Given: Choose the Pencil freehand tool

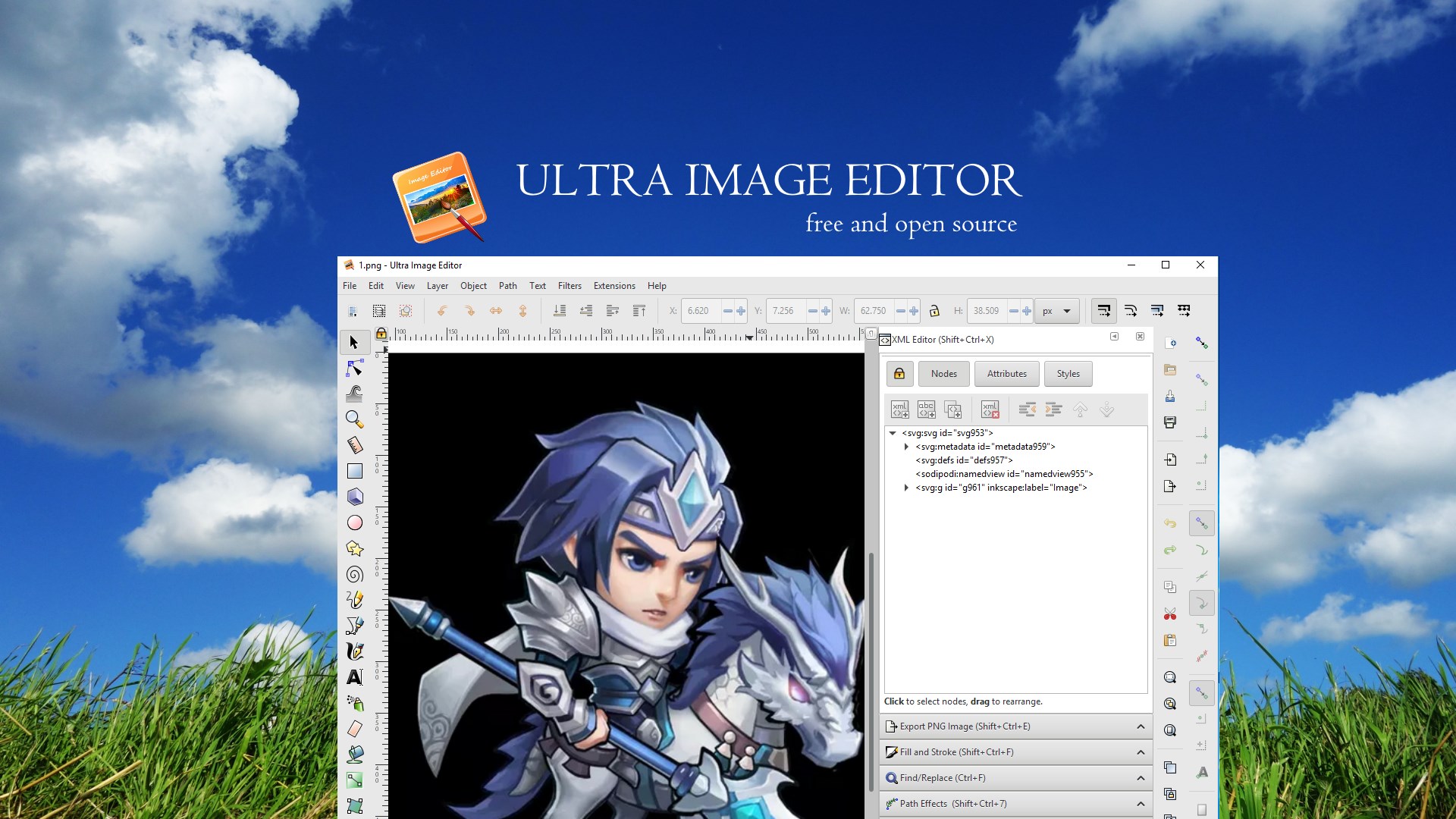Looking at the screenshot, I should [354, 600].
